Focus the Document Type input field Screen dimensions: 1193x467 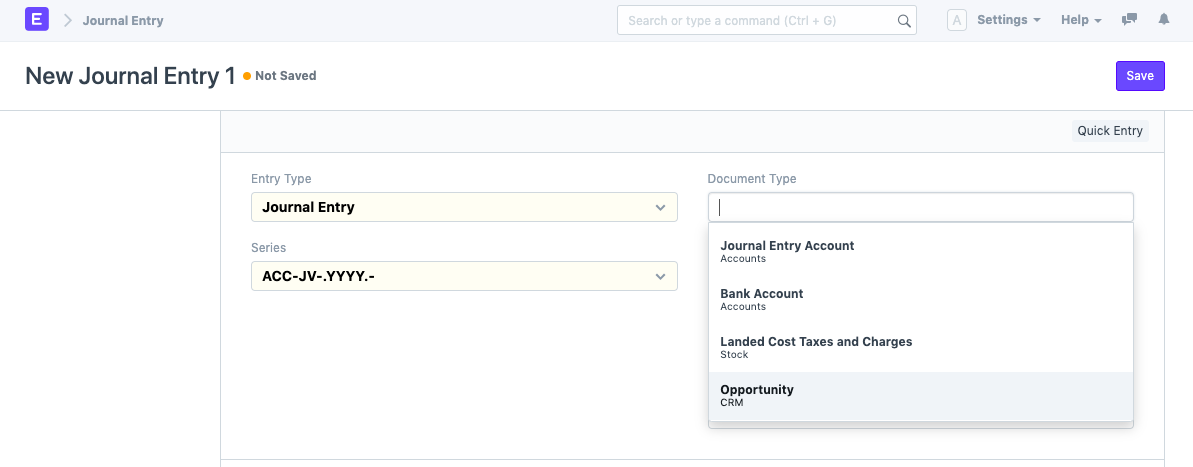tap(920, 207)
